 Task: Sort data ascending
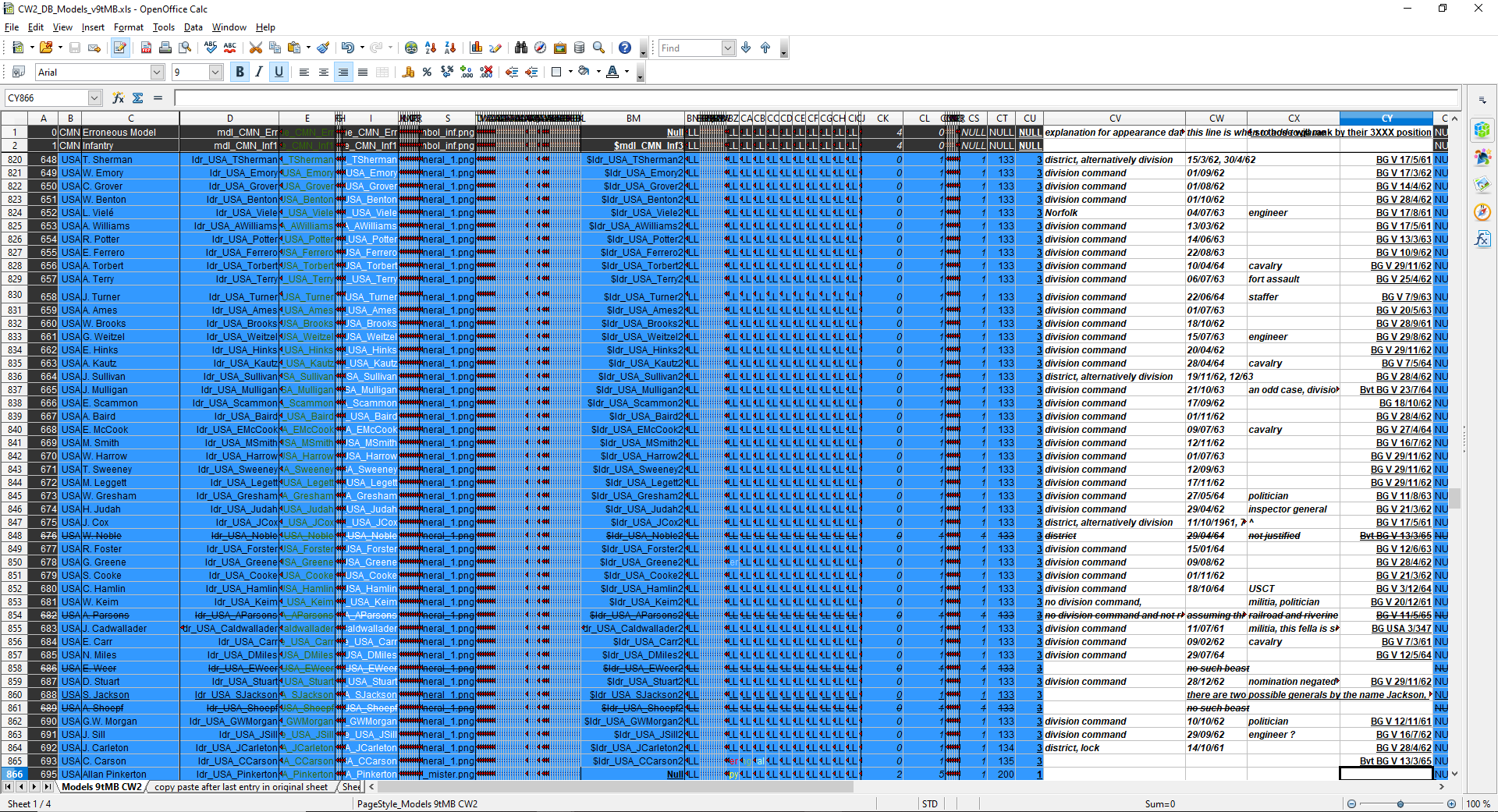pos(431,48)
